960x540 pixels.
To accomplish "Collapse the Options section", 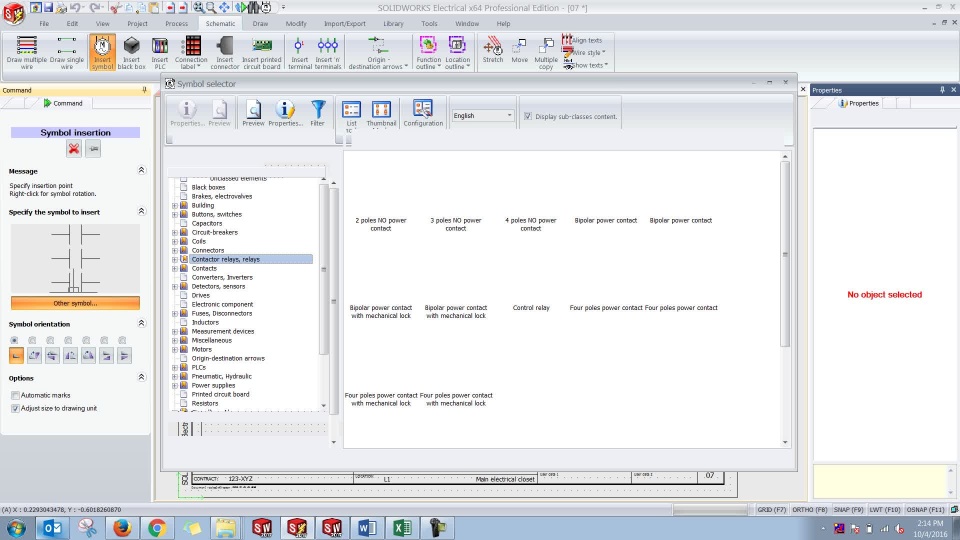I will [x=141, y=377].
